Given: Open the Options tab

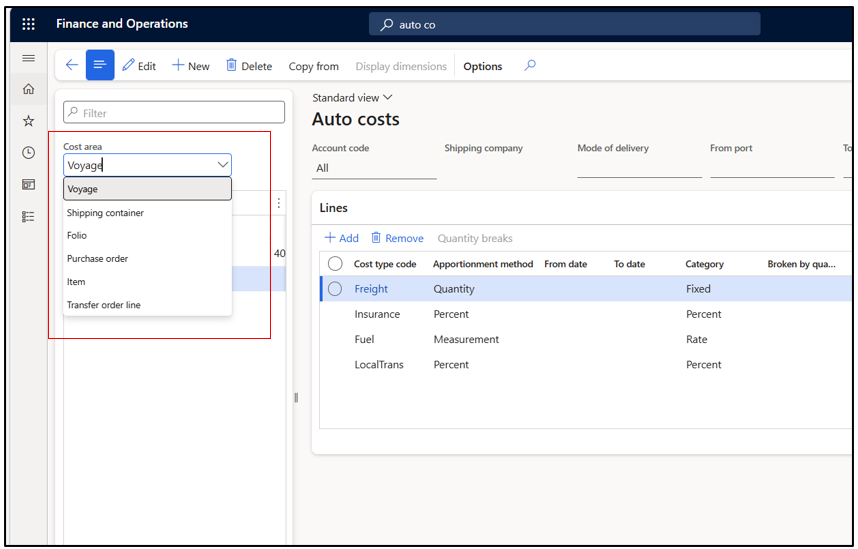Looking at the screenshot, I should click(x=483, y=66).
